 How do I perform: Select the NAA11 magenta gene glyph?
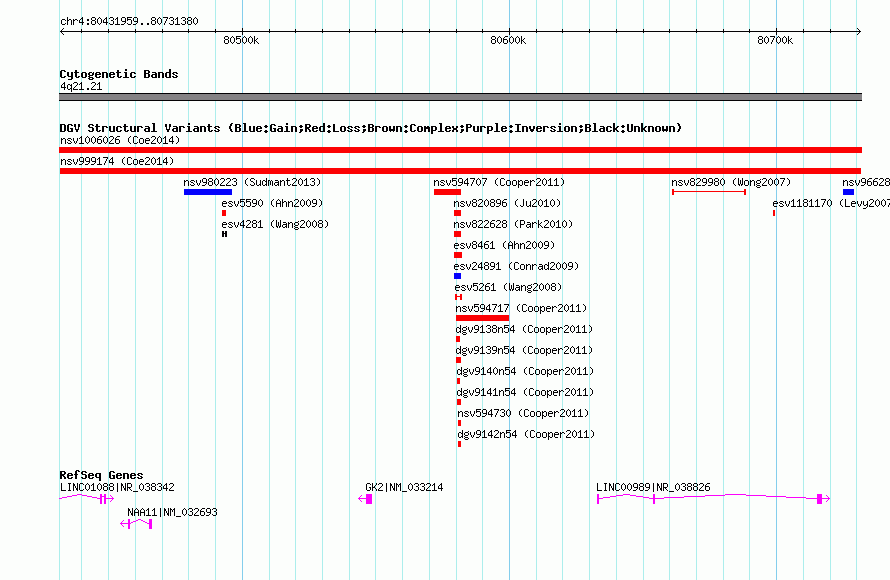point(136,524)
